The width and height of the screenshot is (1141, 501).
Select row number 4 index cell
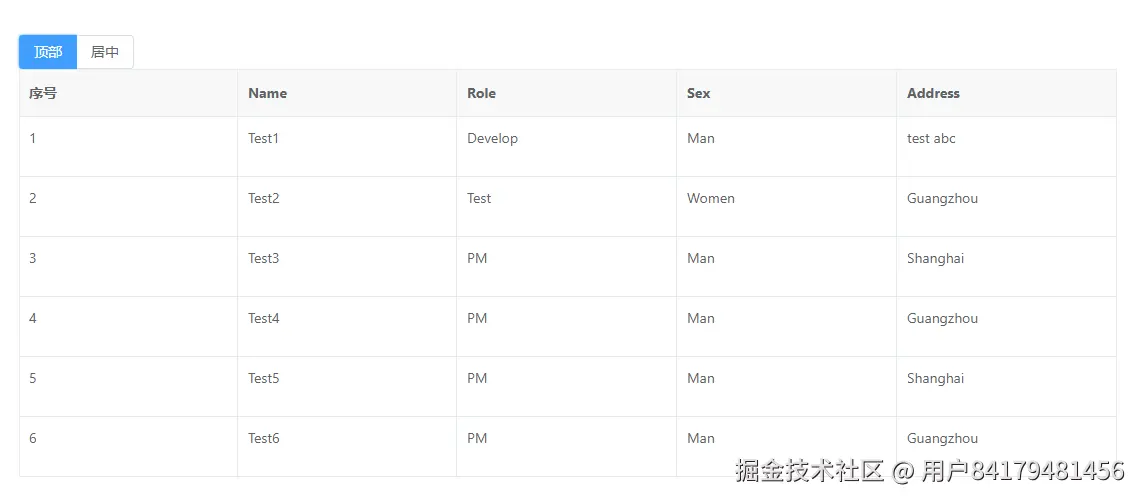coord(33,319)
